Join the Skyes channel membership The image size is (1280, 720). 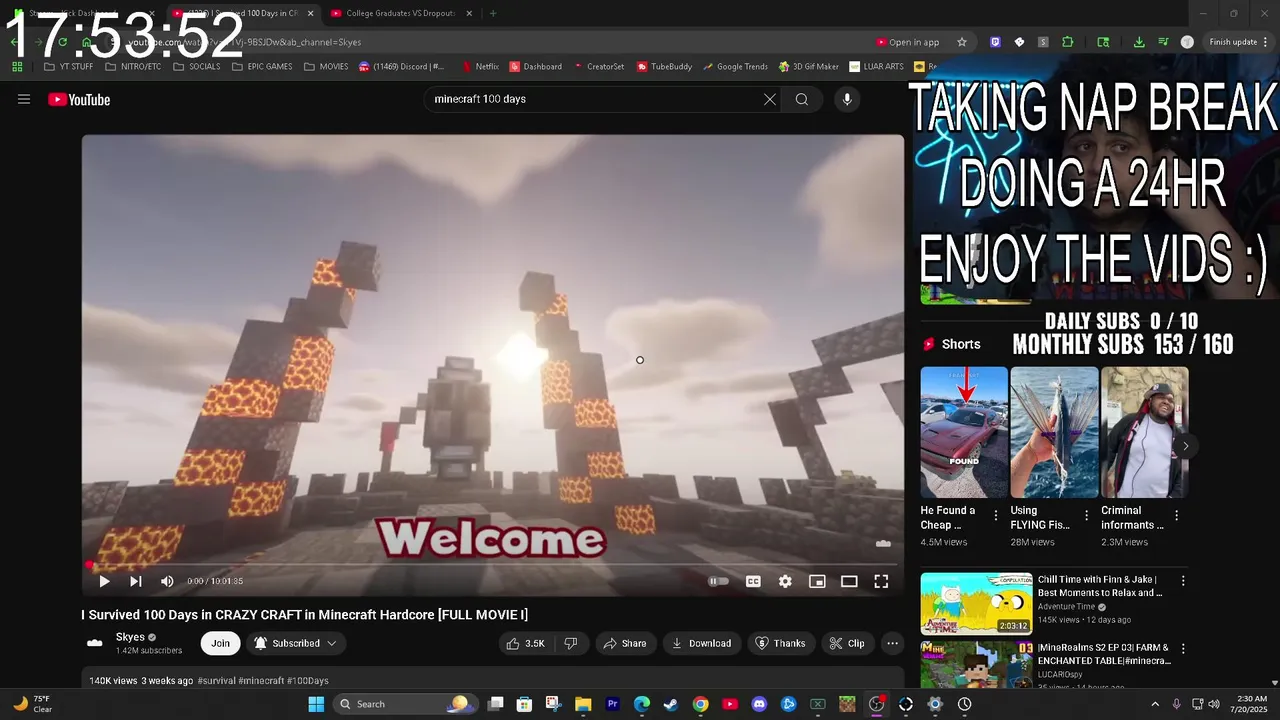[220, 643]
